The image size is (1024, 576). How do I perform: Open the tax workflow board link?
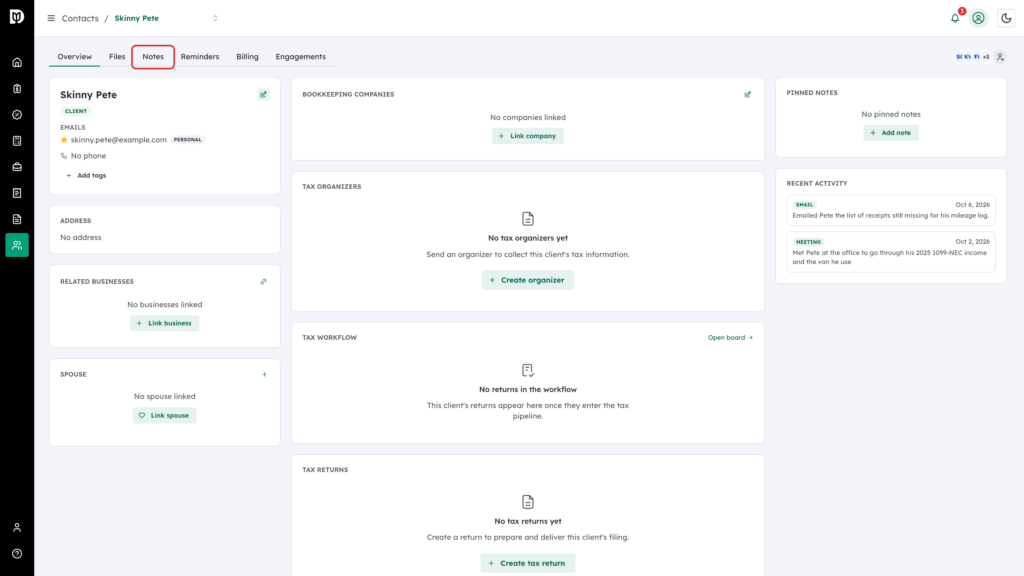(730, 338)
